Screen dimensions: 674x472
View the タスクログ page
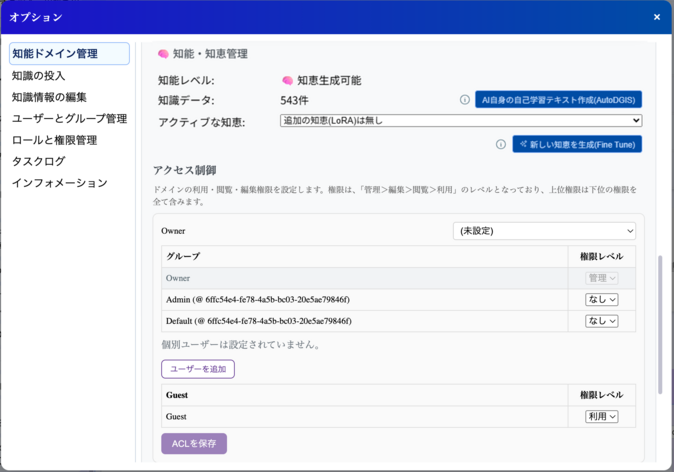(x=38, y=162)
